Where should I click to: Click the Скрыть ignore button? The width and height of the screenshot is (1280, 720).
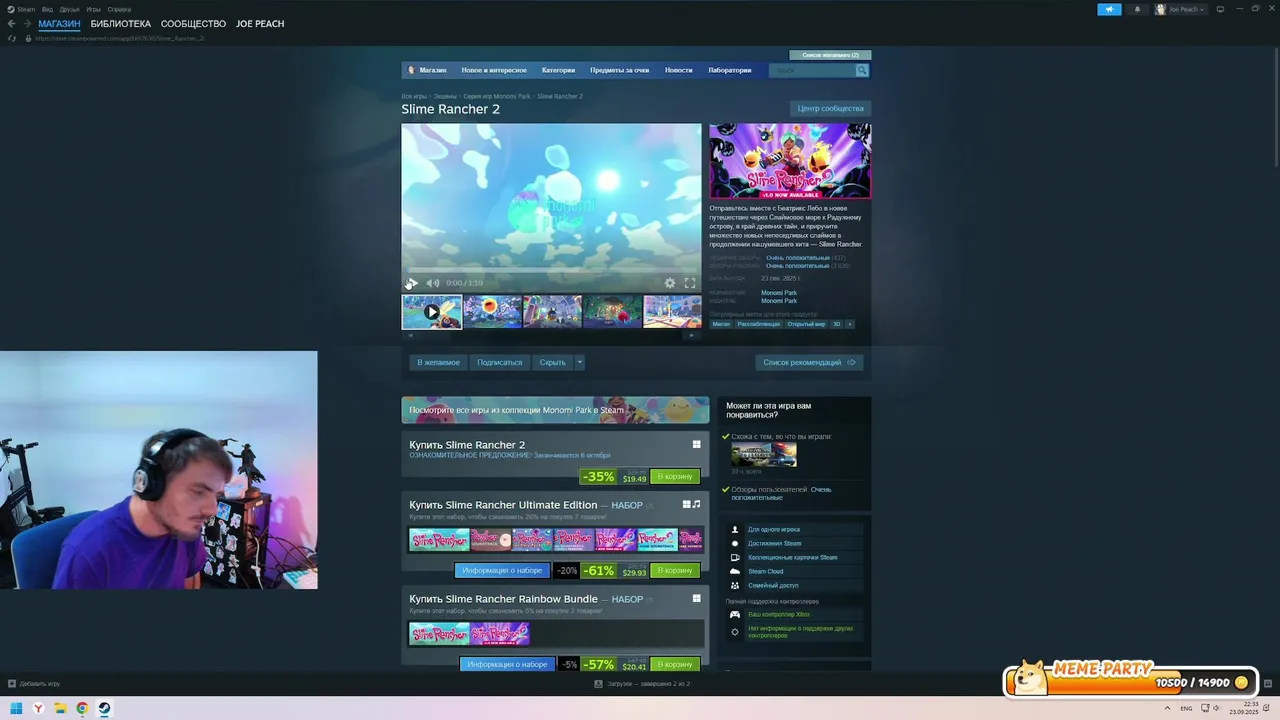[x=552, y=362]
